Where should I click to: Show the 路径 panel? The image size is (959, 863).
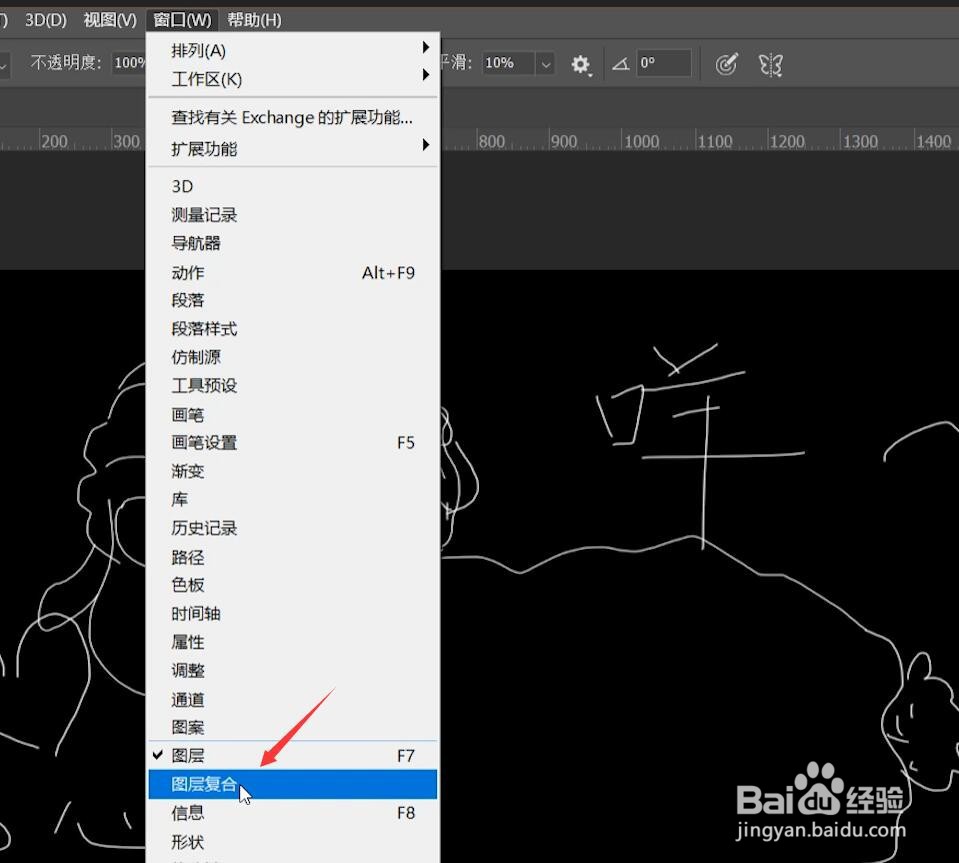pos(293,557)
